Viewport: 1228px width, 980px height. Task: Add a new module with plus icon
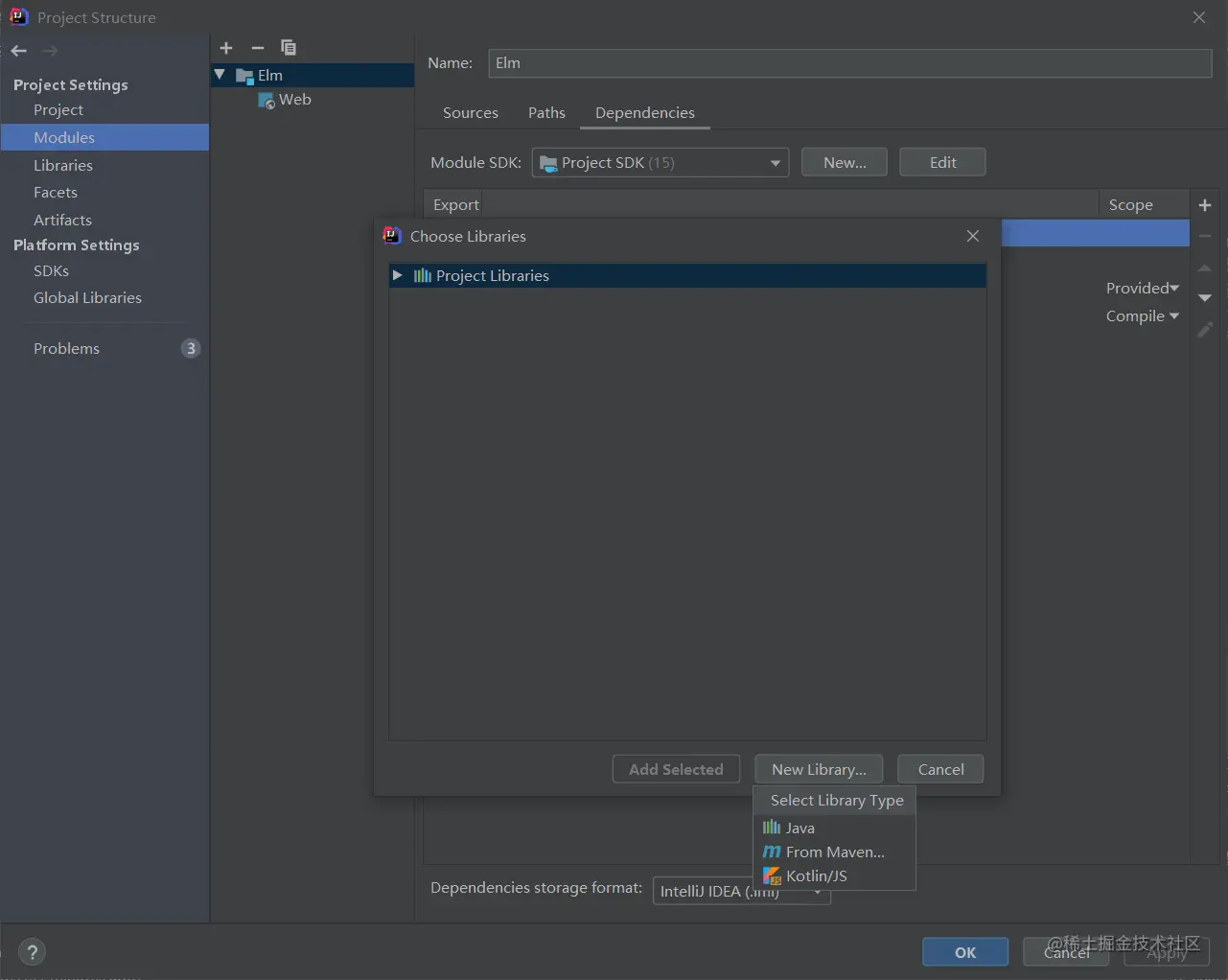pos(226,48)
